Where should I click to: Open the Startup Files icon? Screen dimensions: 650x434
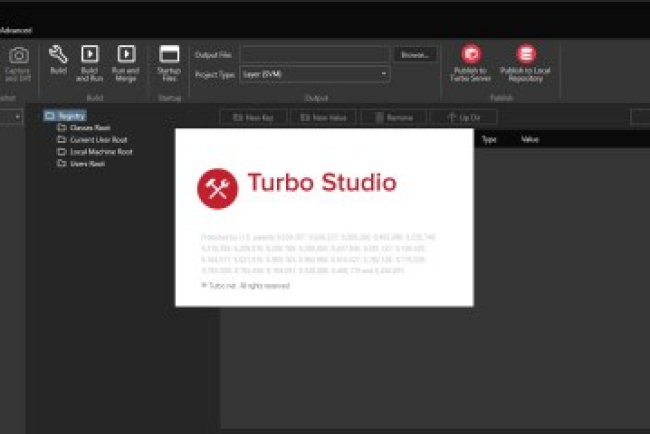169,55
